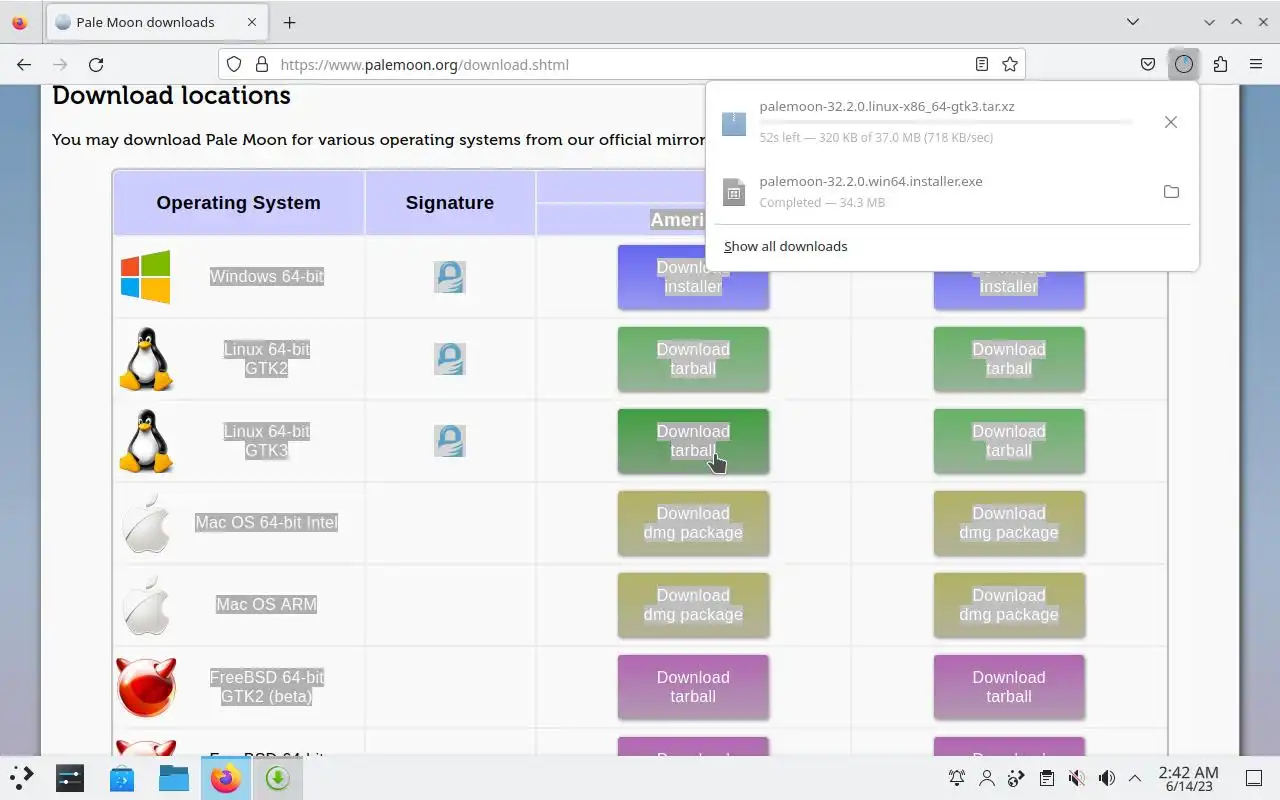1280x800 pixels.
Task: Show site security lock info
Action: 262,64
